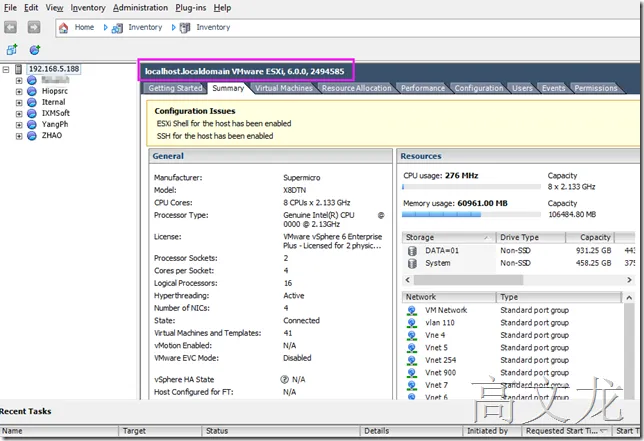Open the Resource Allocation tab
644x441 pixels.
click(x=356, y=88)
